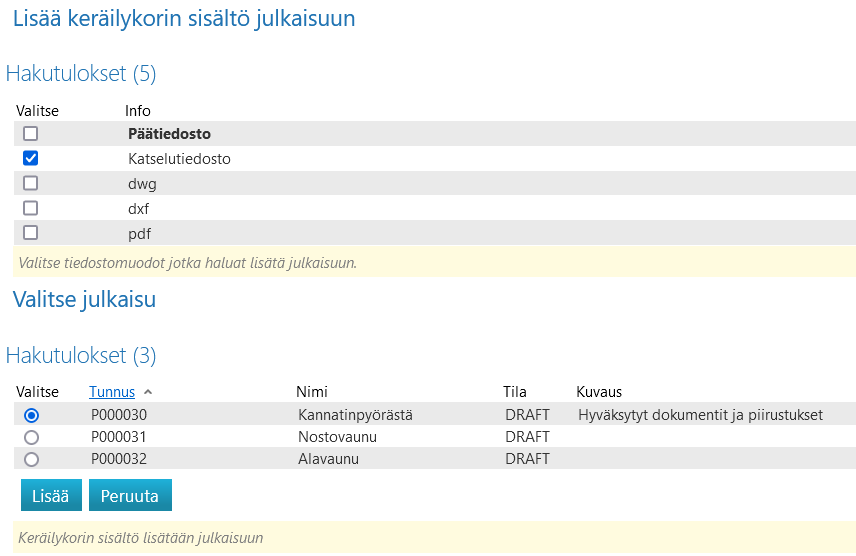The height and width of the screenshot is (556, 856).
Task: Enable the dwg file format checkbox
Action: pyautogui.click(x=31, y=183)
